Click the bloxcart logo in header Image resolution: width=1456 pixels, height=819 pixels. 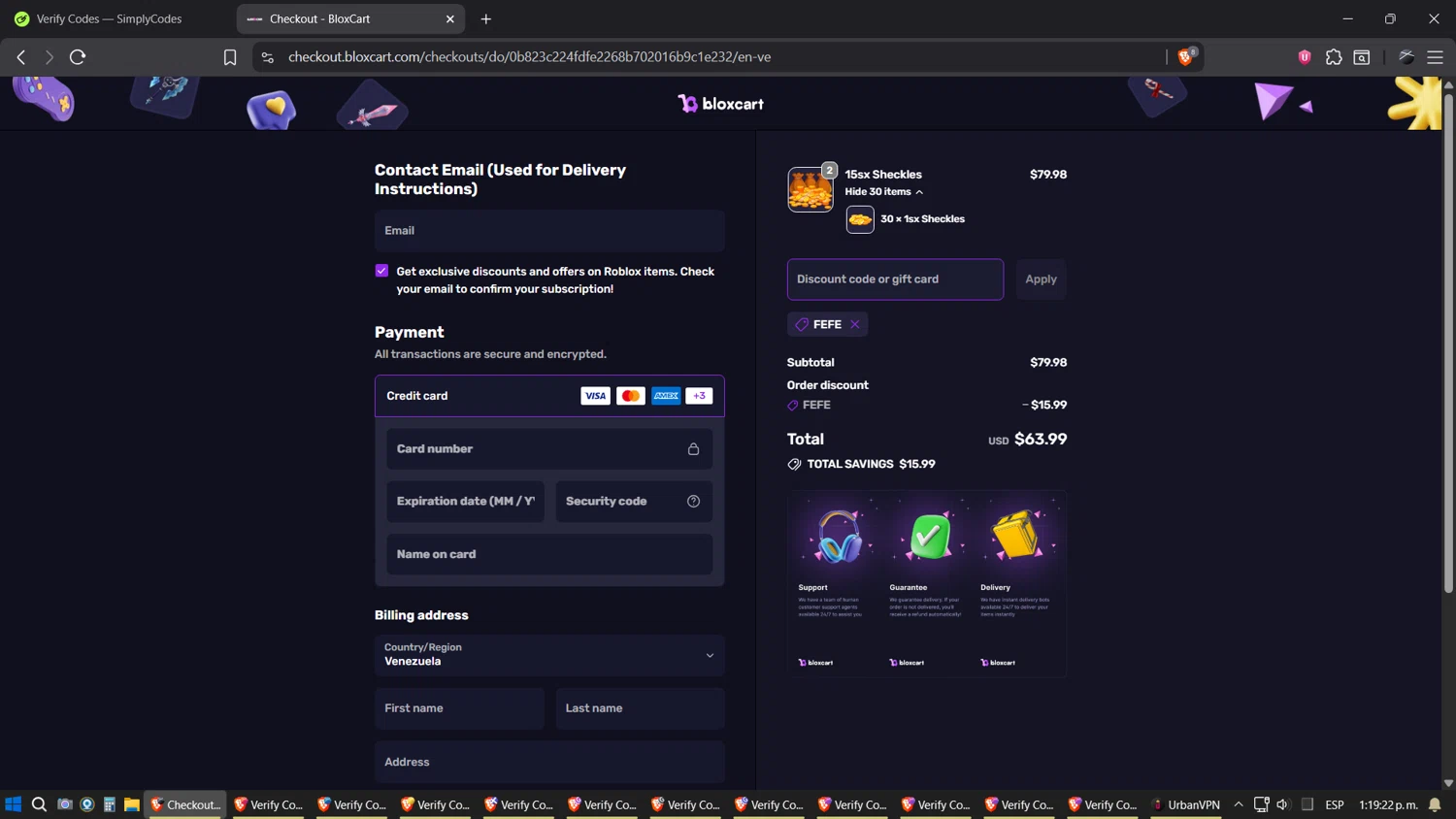tap(720, 104)
